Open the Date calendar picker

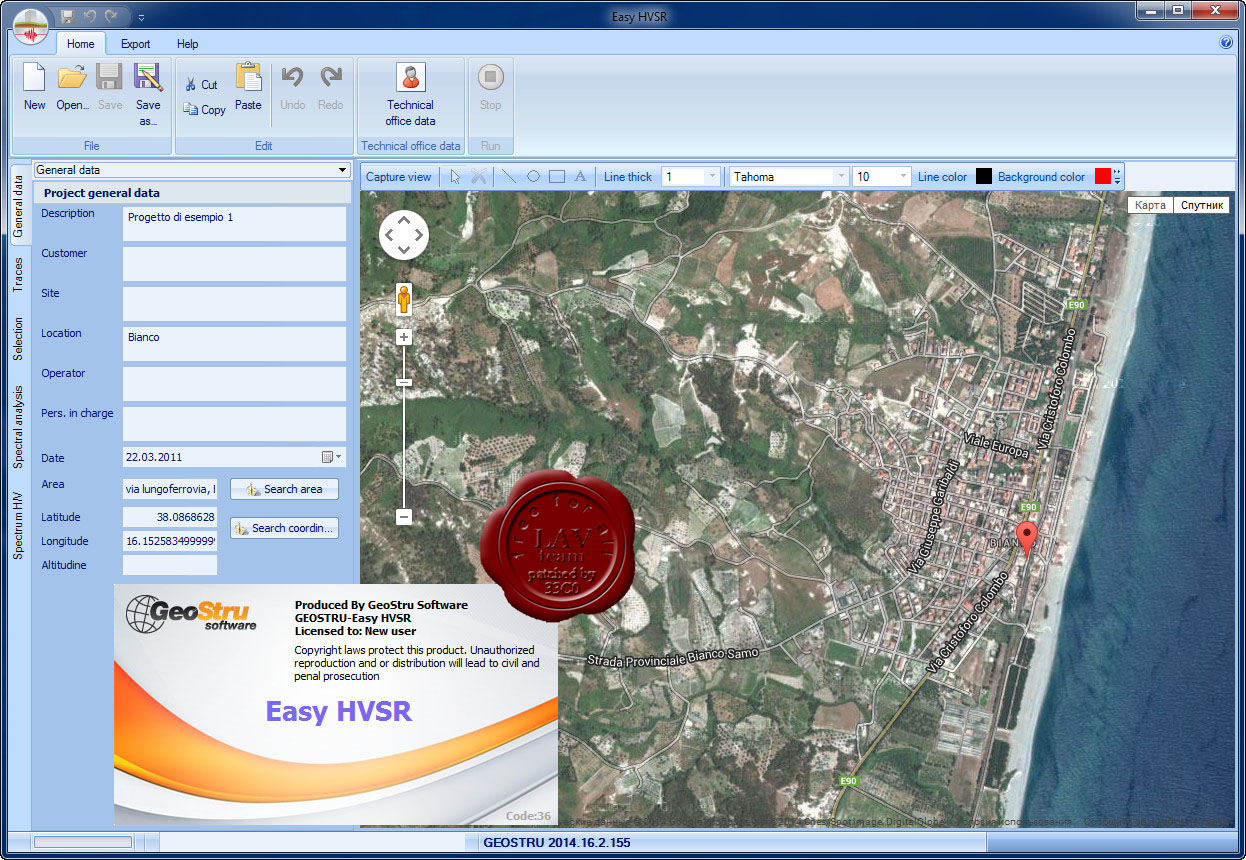pos(332,457)
